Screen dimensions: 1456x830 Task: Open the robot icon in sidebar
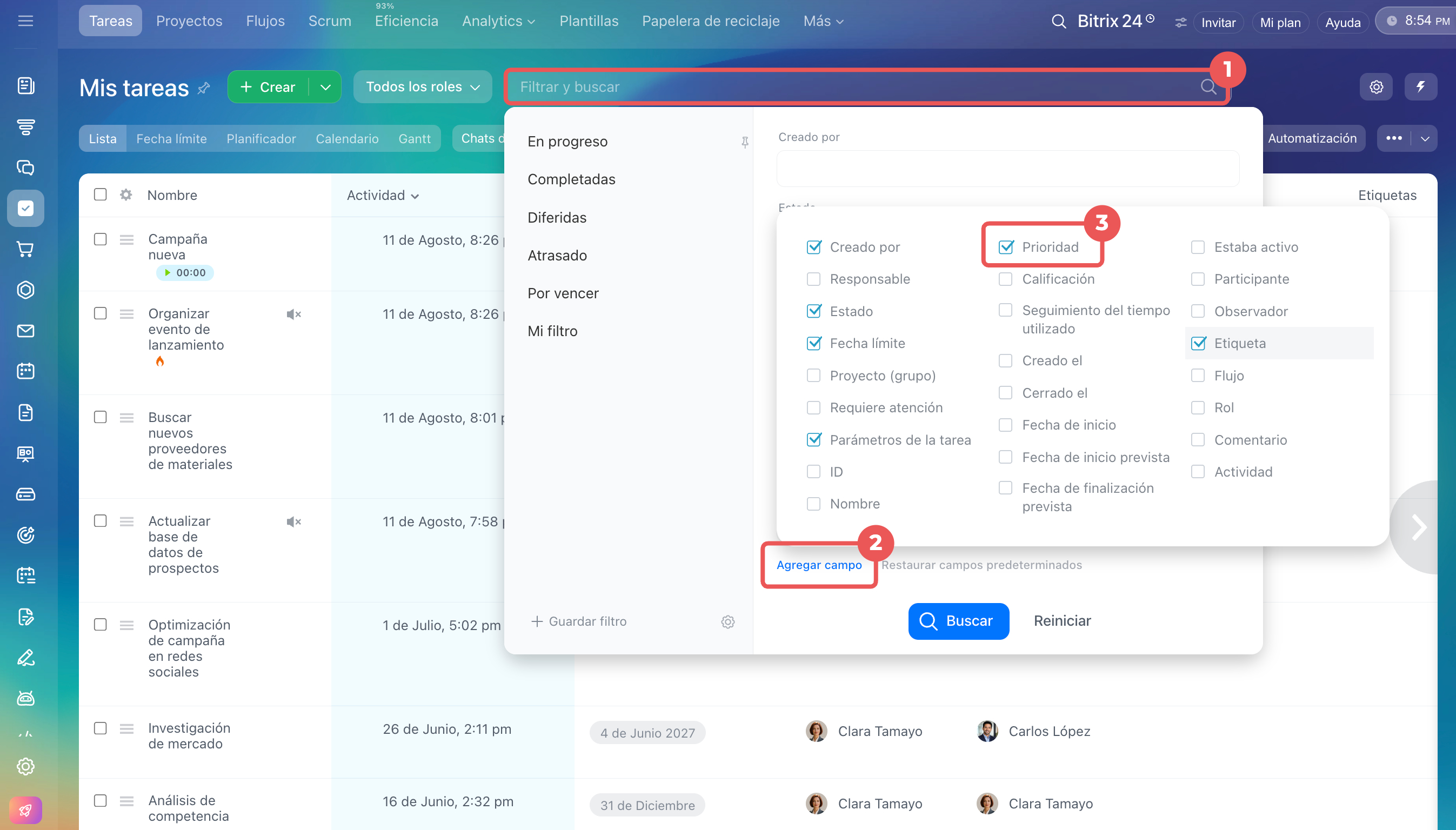pyautogui.click(x=25, y=698)
